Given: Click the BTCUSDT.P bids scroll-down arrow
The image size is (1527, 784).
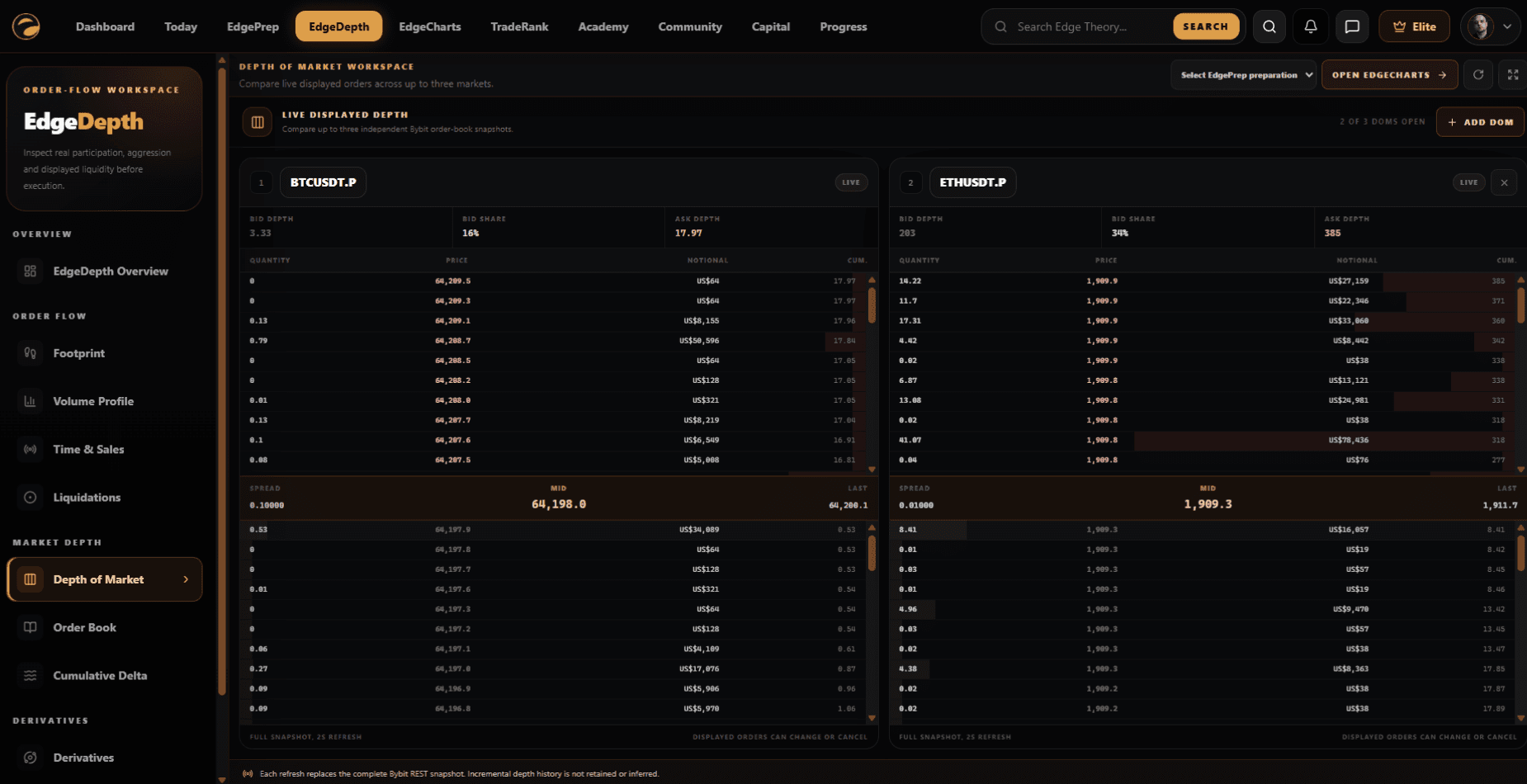Looking at the screenshot, I should click(x=872, y=718).
